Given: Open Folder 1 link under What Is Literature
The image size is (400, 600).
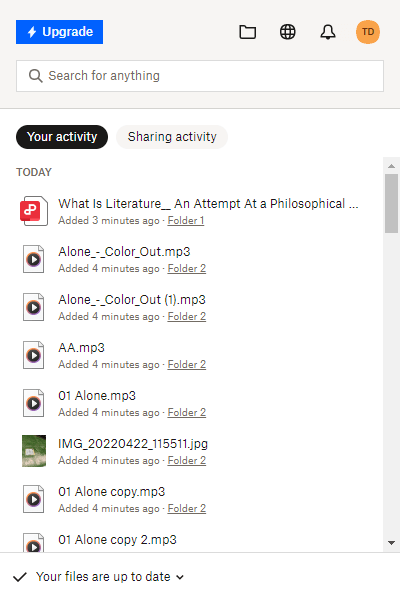Looking at the screenshot, I should pyautogui.click(x=186, y=221).
